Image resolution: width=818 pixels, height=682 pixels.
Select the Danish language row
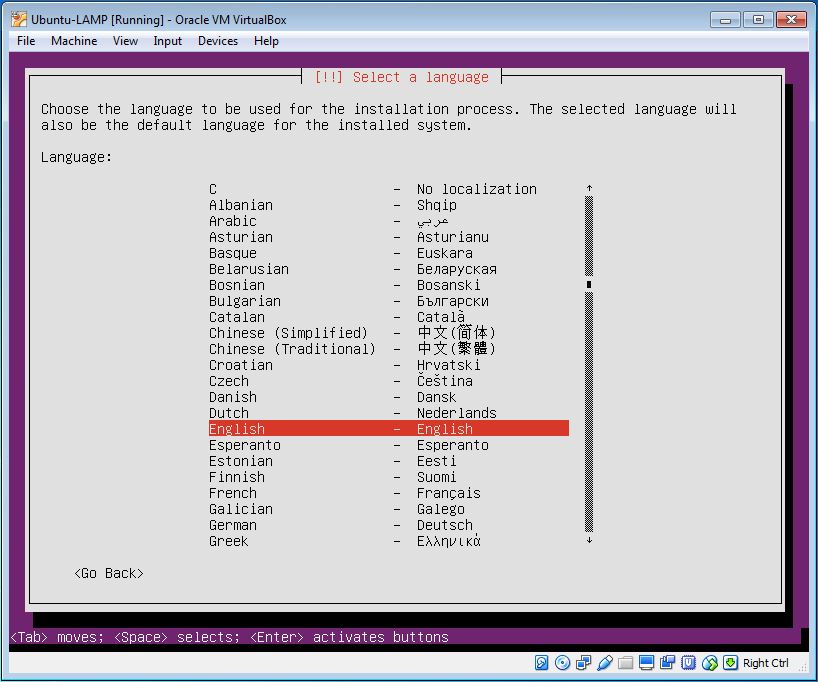pos(389,397)
